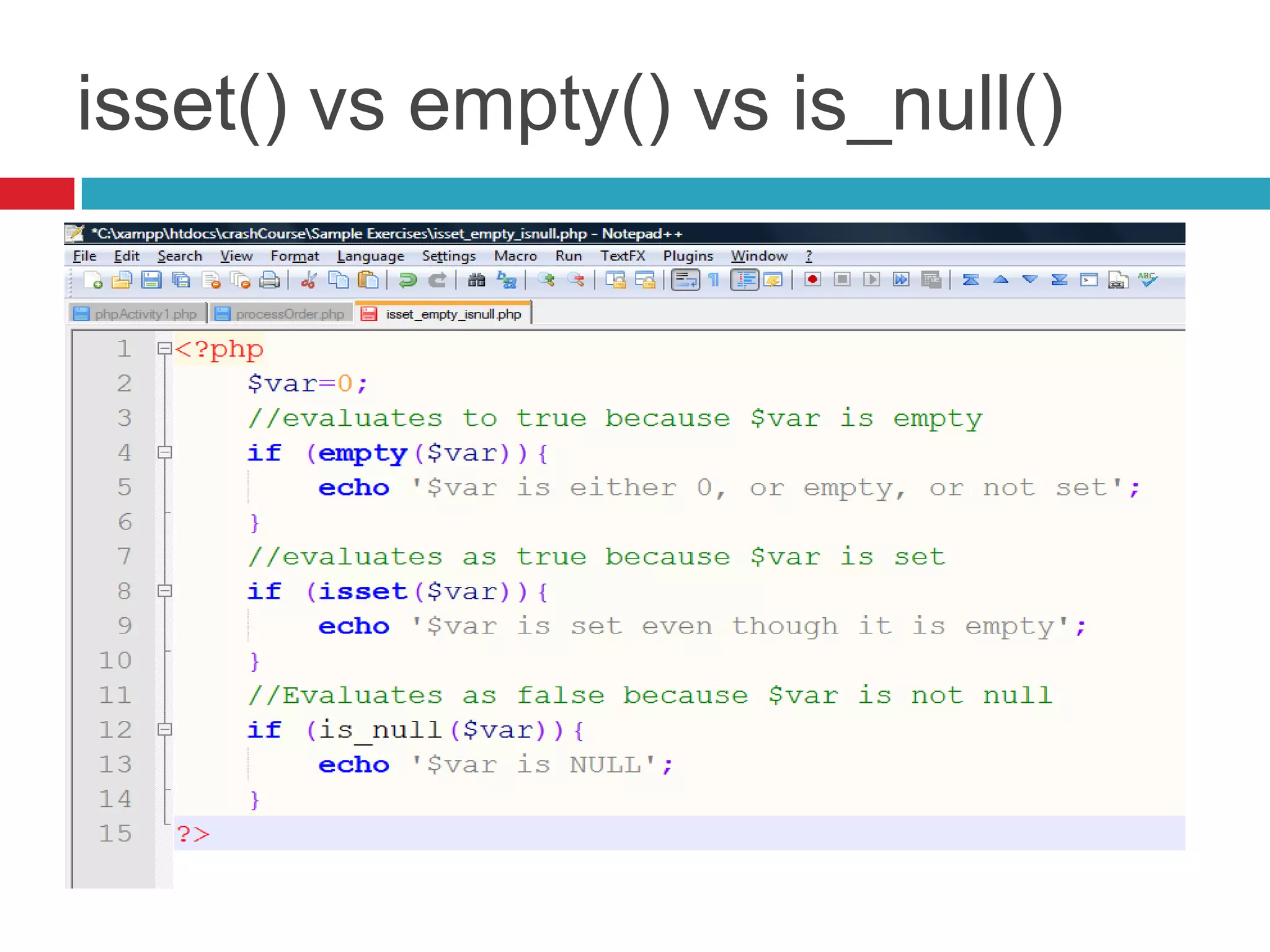Viewport: 1270px width, 952px height.
Task: Open the File menu
Action: 84,256
